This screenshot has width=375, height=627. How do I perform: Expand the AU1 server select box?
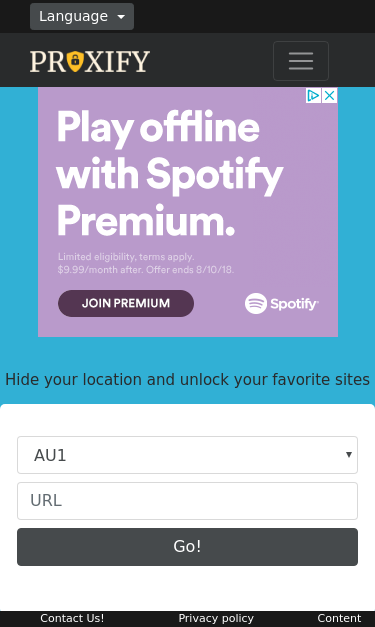point(188,455)
